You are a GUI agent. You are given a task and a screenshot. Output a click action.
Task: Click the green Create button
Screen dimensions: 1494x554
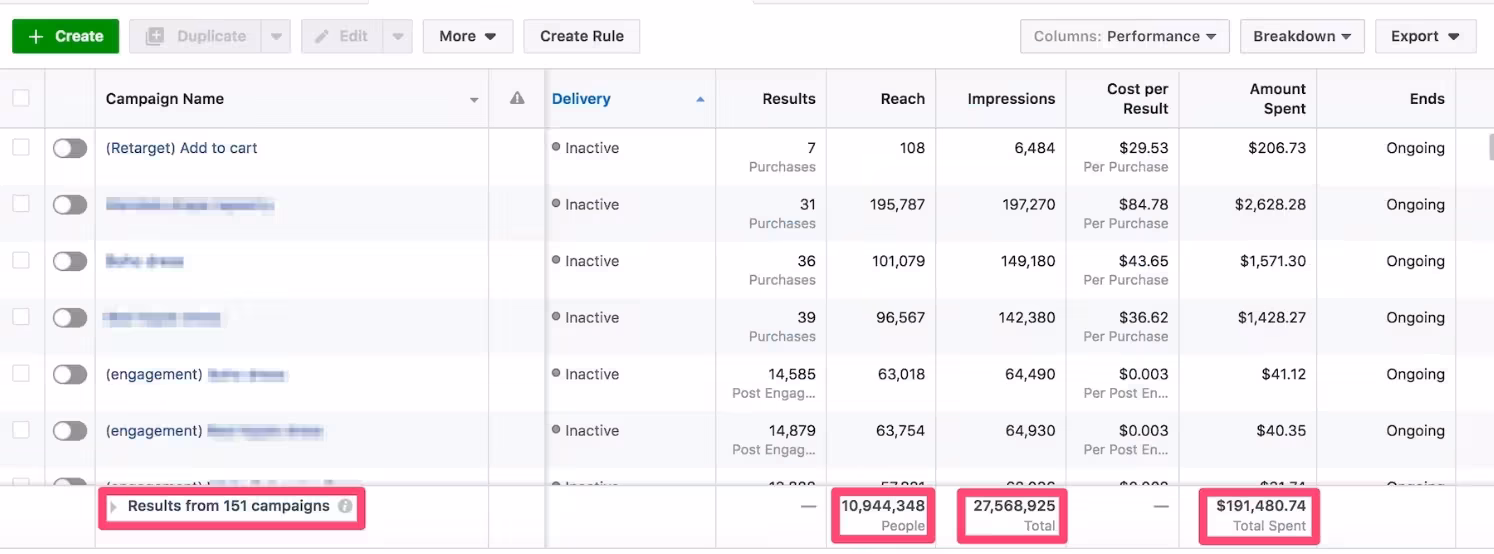pyautogui.click(x=65, y=36)
